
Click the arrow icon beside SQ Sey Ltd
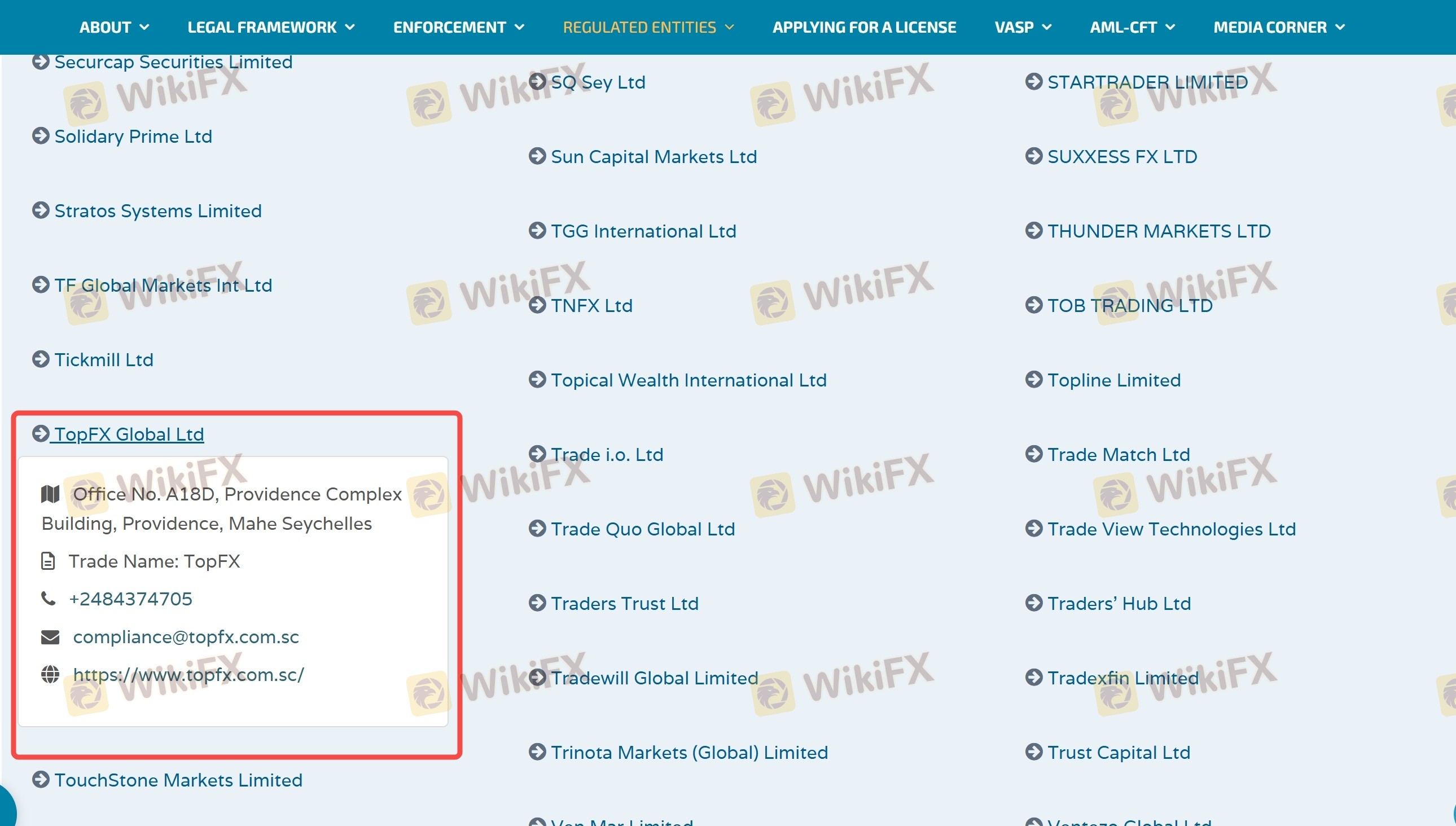tap(537, 82)
